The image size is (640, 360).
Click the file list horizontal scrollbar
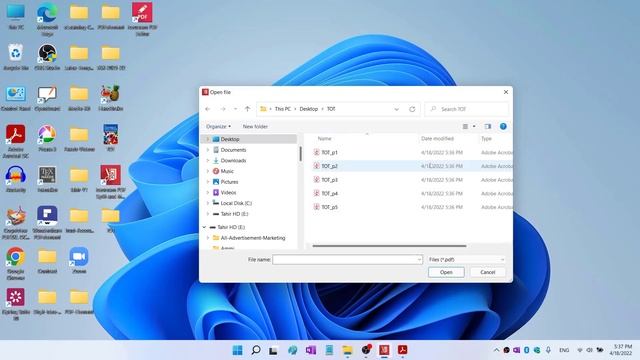(x=389, y=246)
